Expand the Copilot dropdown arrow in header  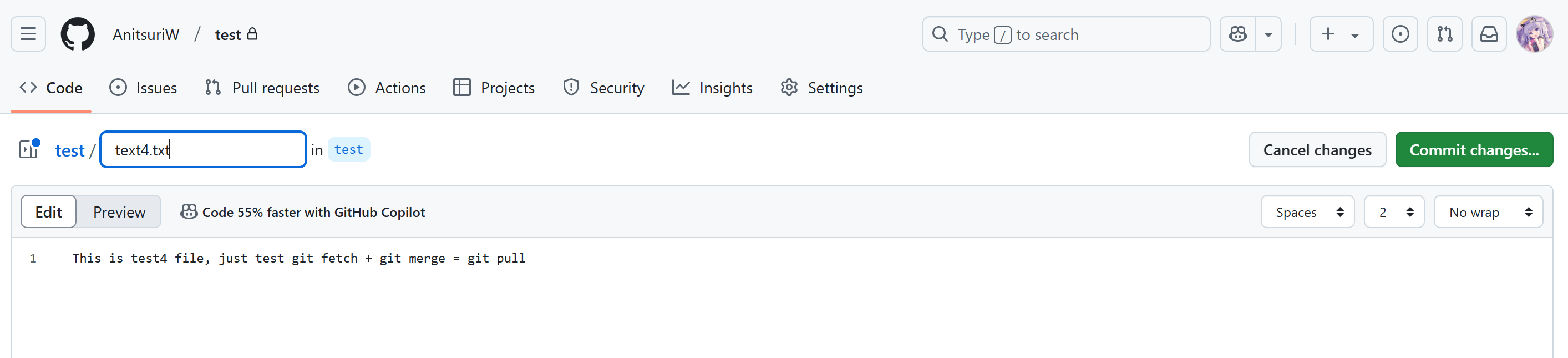[x=1268, y=35]
